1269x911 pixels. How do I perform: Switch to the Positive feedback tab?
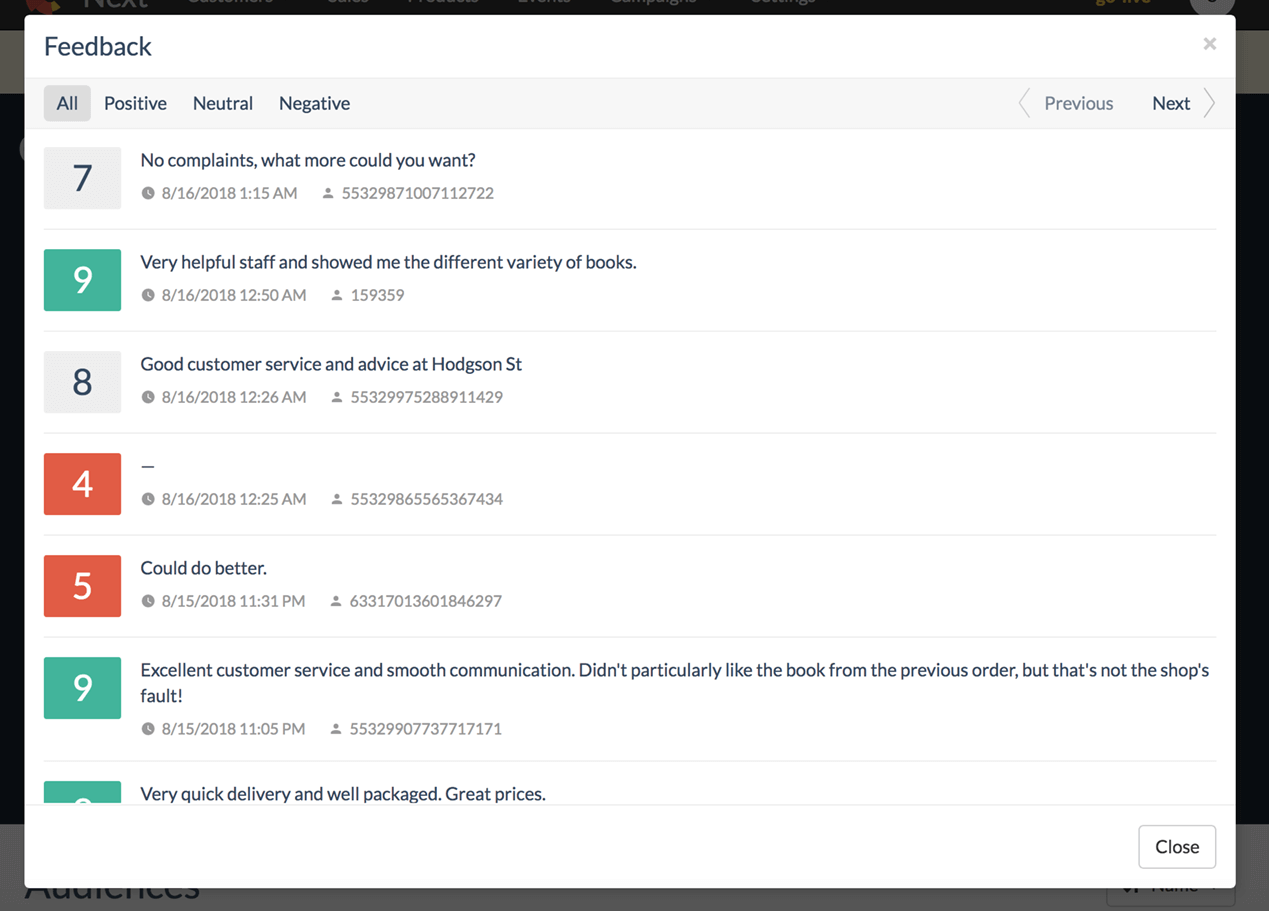(135, 103)
